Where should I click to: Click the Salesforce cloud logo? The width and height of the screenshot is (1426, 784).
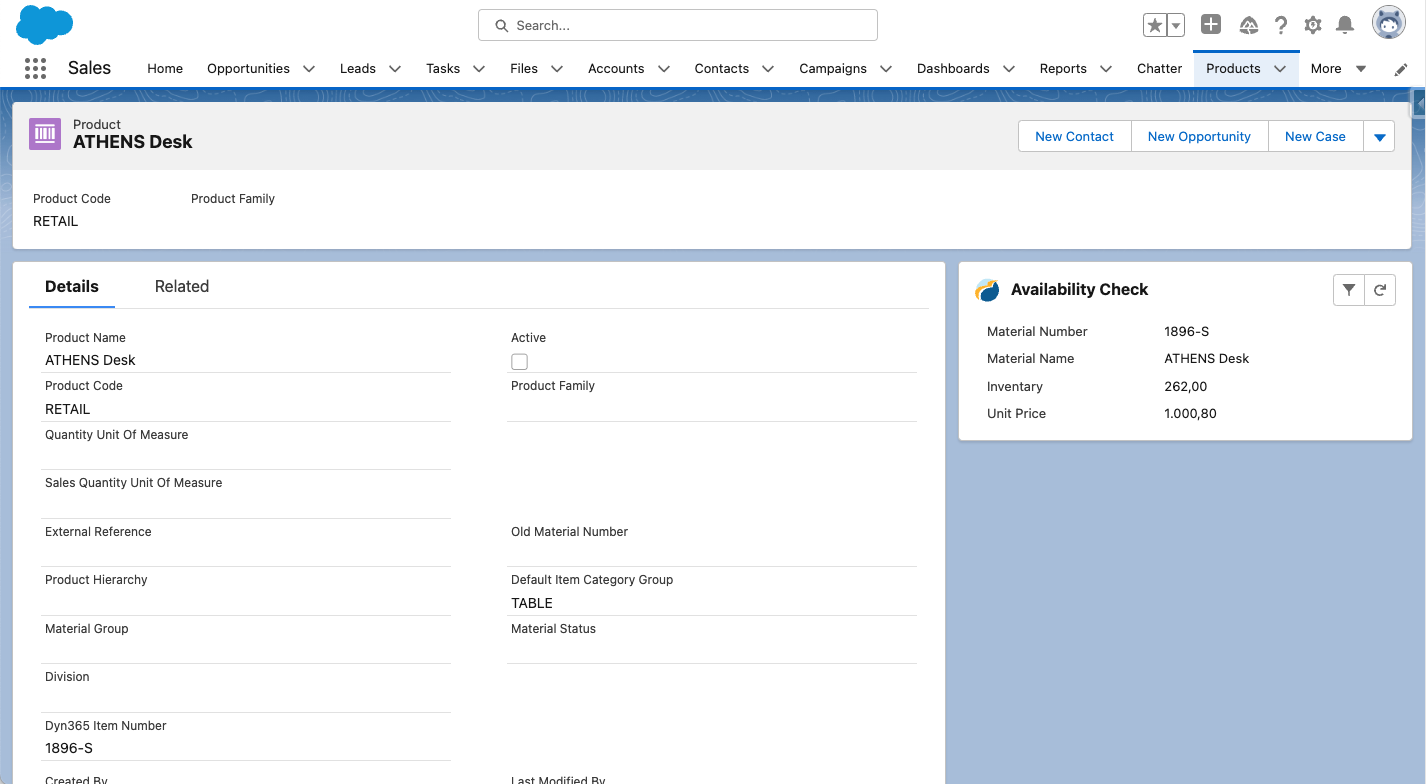45,24
